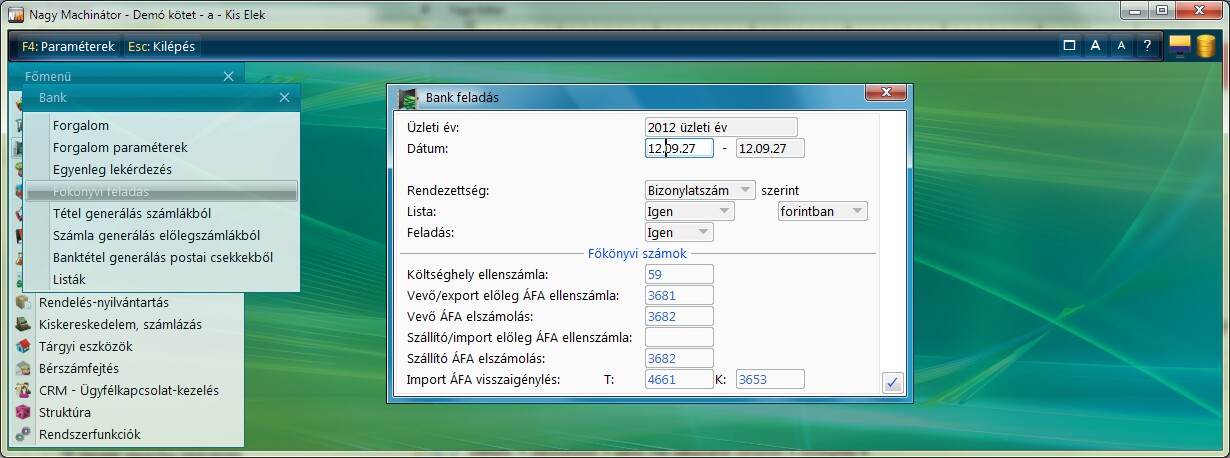Click the start date field
The height and width of the screenshot is (458, 1230).
[679, 148]
